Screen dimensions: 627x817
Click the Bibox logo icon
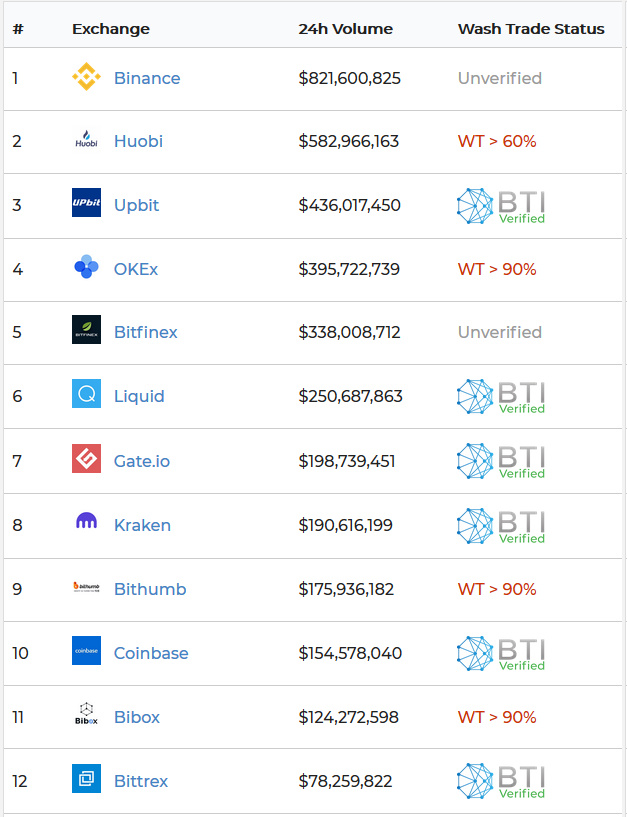pos(86,716)
